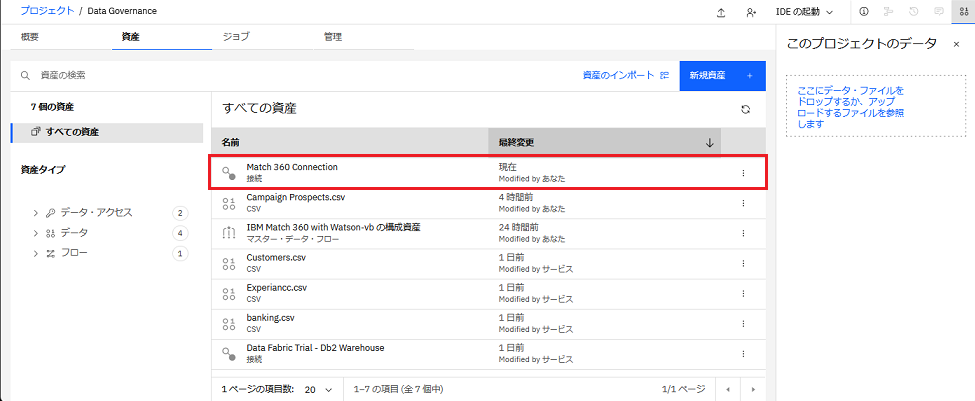Click 資産のインポート link
This screenshot has height=401, width=975.
coord(626,75)
